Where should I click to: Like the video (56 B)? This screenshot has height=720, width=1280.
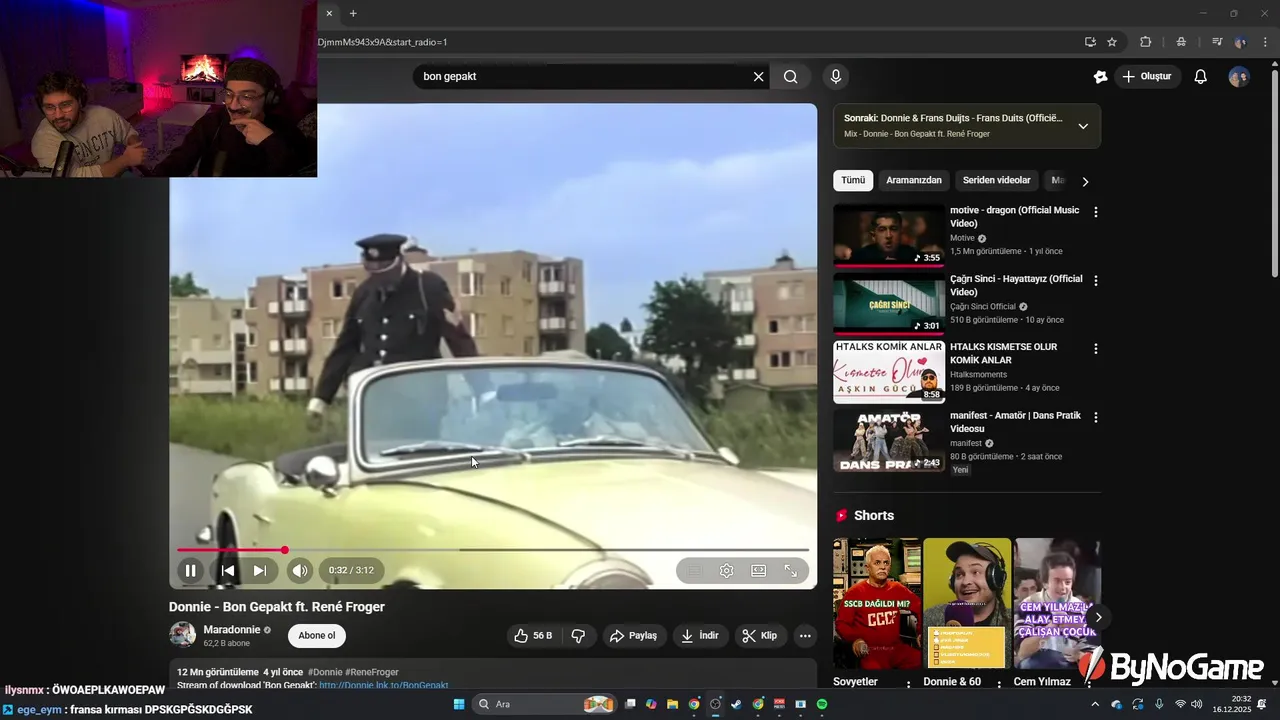[533, 636]
